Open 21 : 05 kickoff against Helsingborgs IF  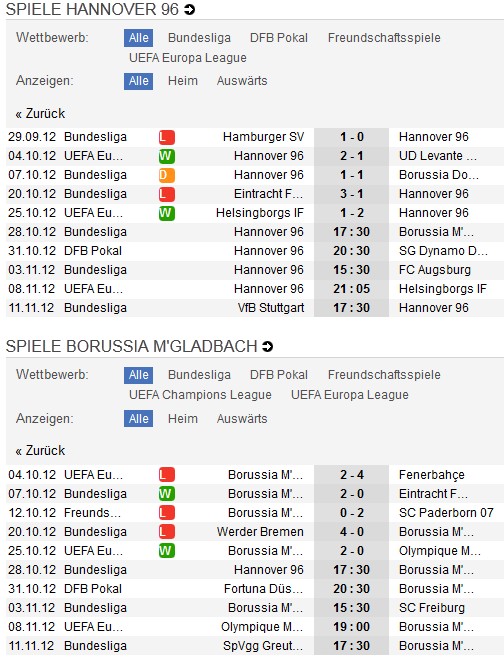[x=352, y=289]
